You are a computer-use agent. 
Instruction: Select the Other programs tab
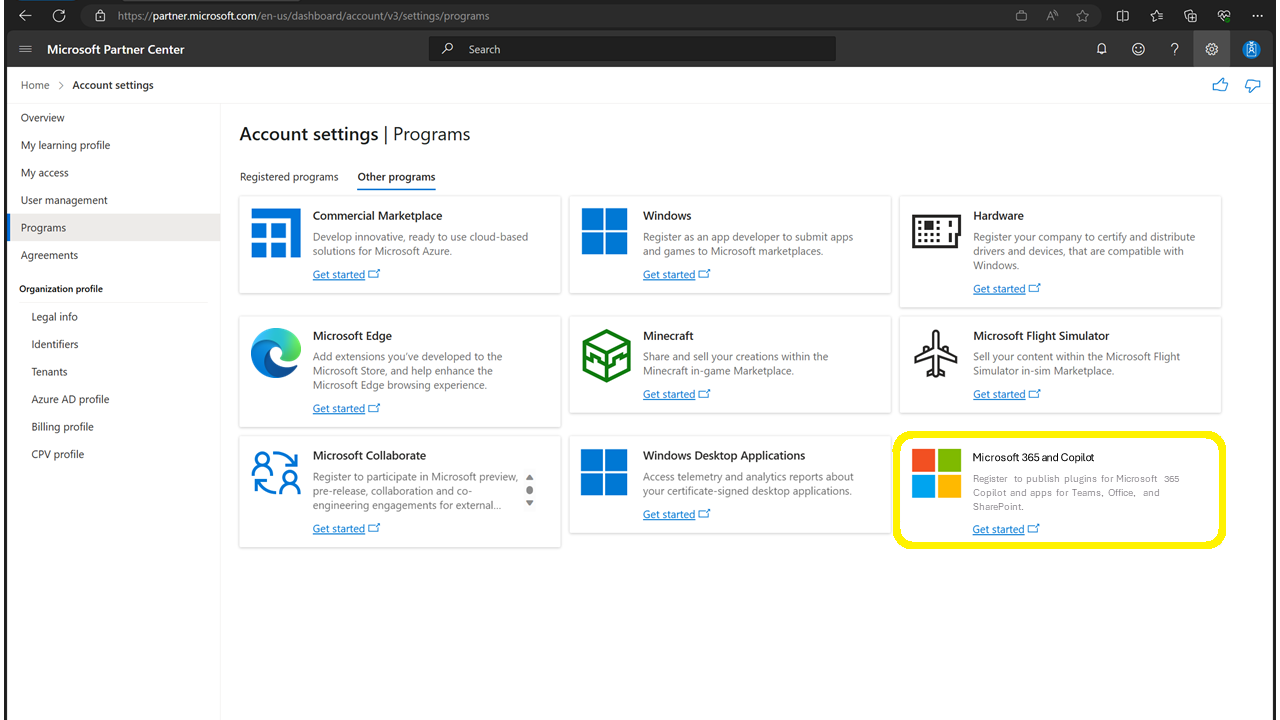[396, 177]
